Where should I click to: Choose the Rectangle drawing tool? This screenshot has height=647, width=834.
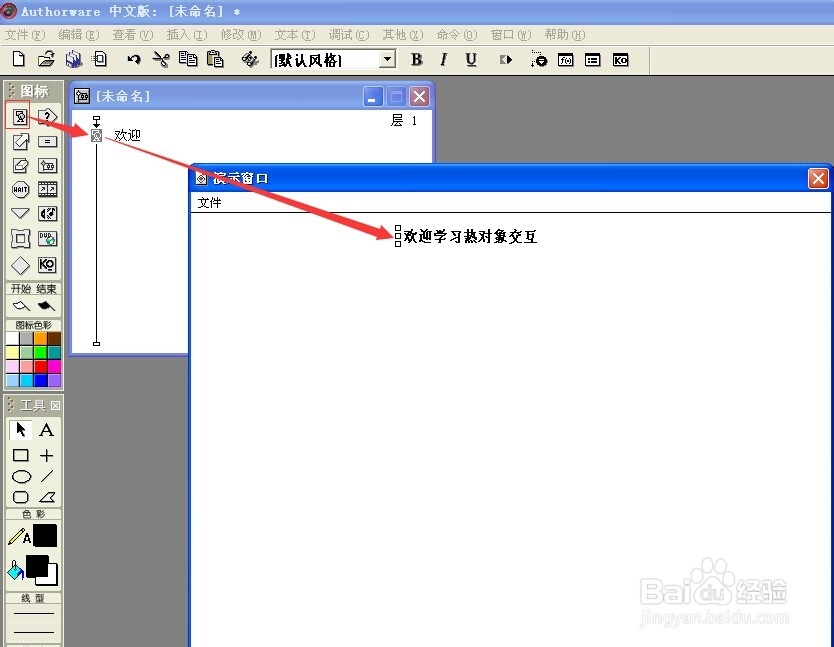(x=20, y=455)
